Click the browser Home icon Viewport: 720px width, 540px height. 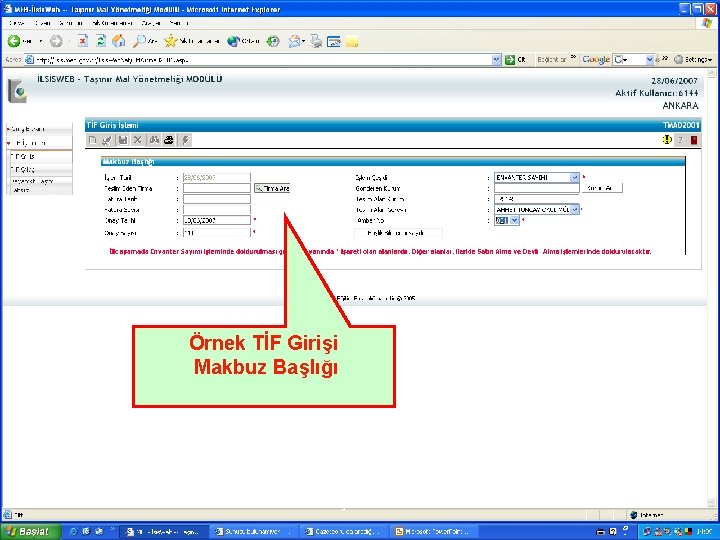(118, 41)
